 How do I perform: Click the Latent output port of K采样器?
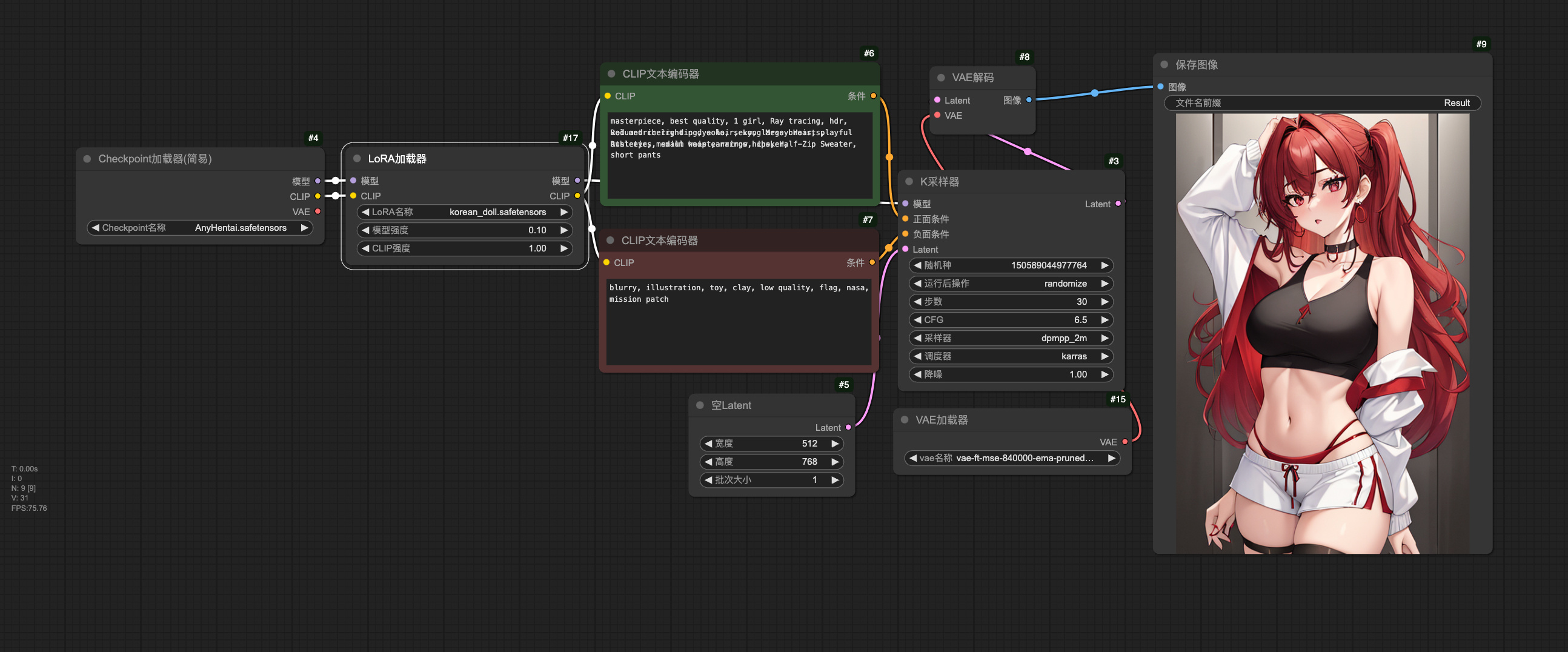1118,204
